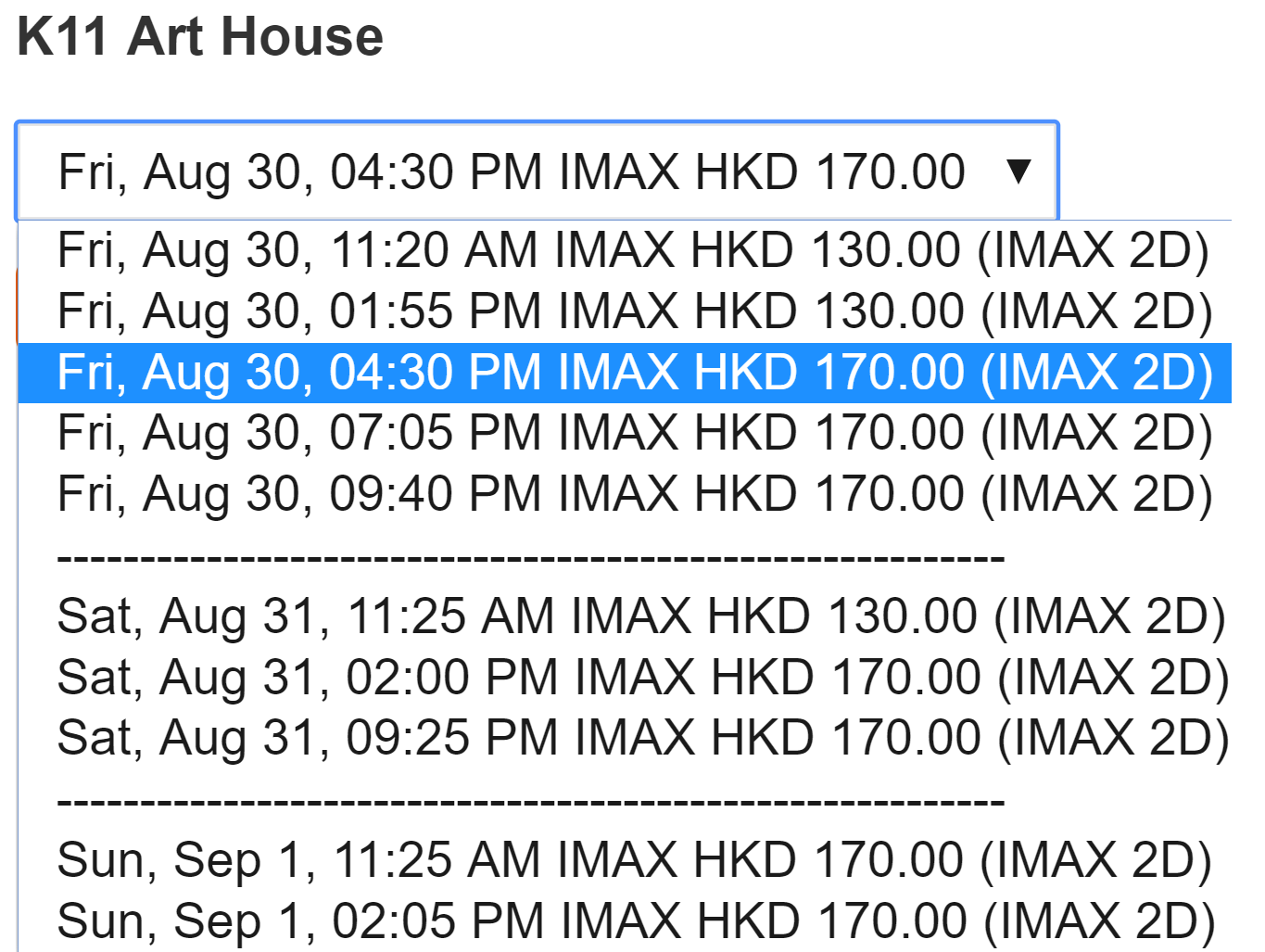Choose Sat, Aug 31, 02:00 PM showing
Viewport: 1265px width, 952px height.
[643, 678]
